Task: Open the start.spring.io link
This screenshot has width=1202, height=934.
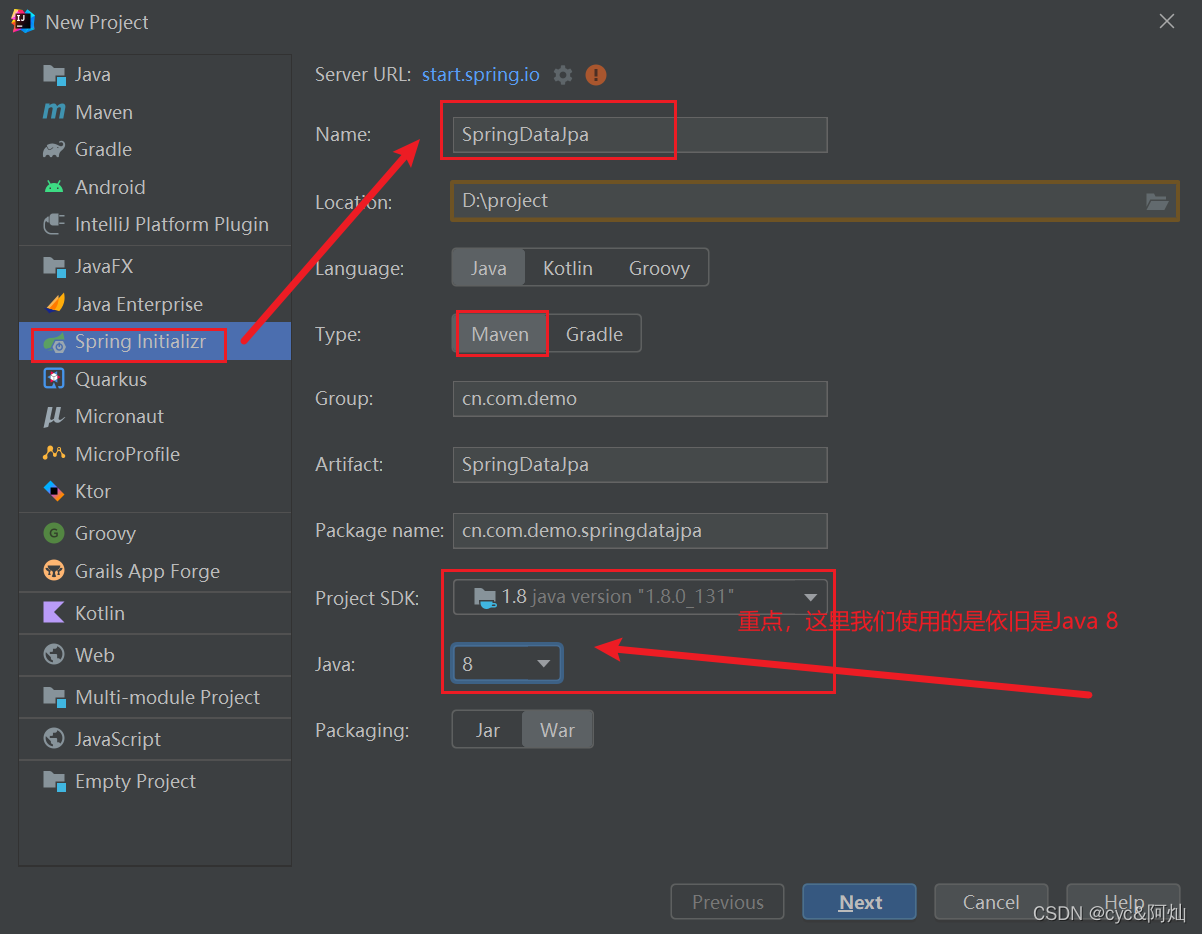Action: (481, 74)
